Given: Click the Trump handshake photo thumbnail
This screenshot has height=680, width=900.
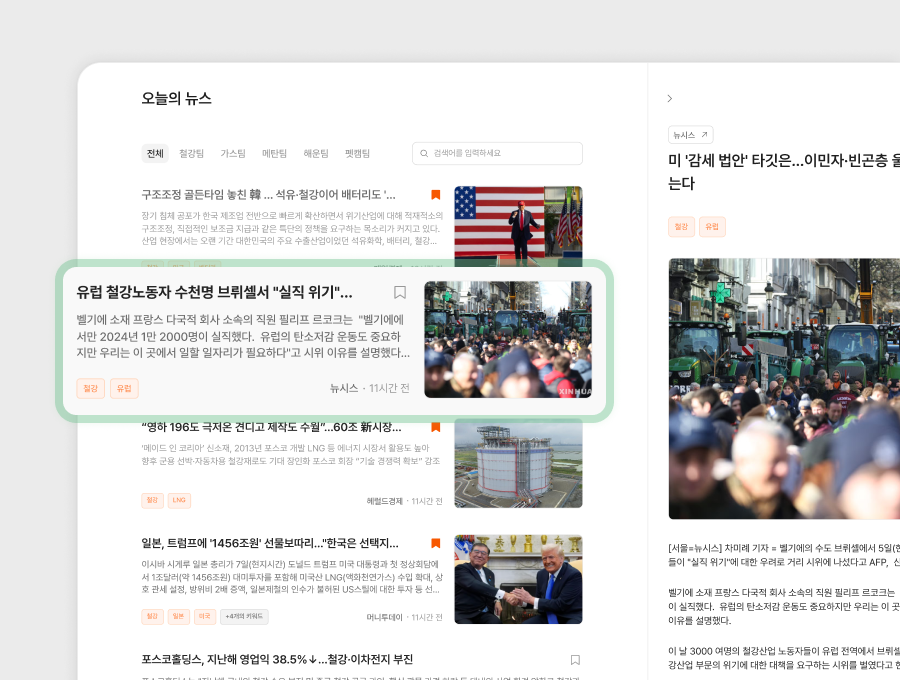Looking at the screenshot, I should tap(518, 579).
